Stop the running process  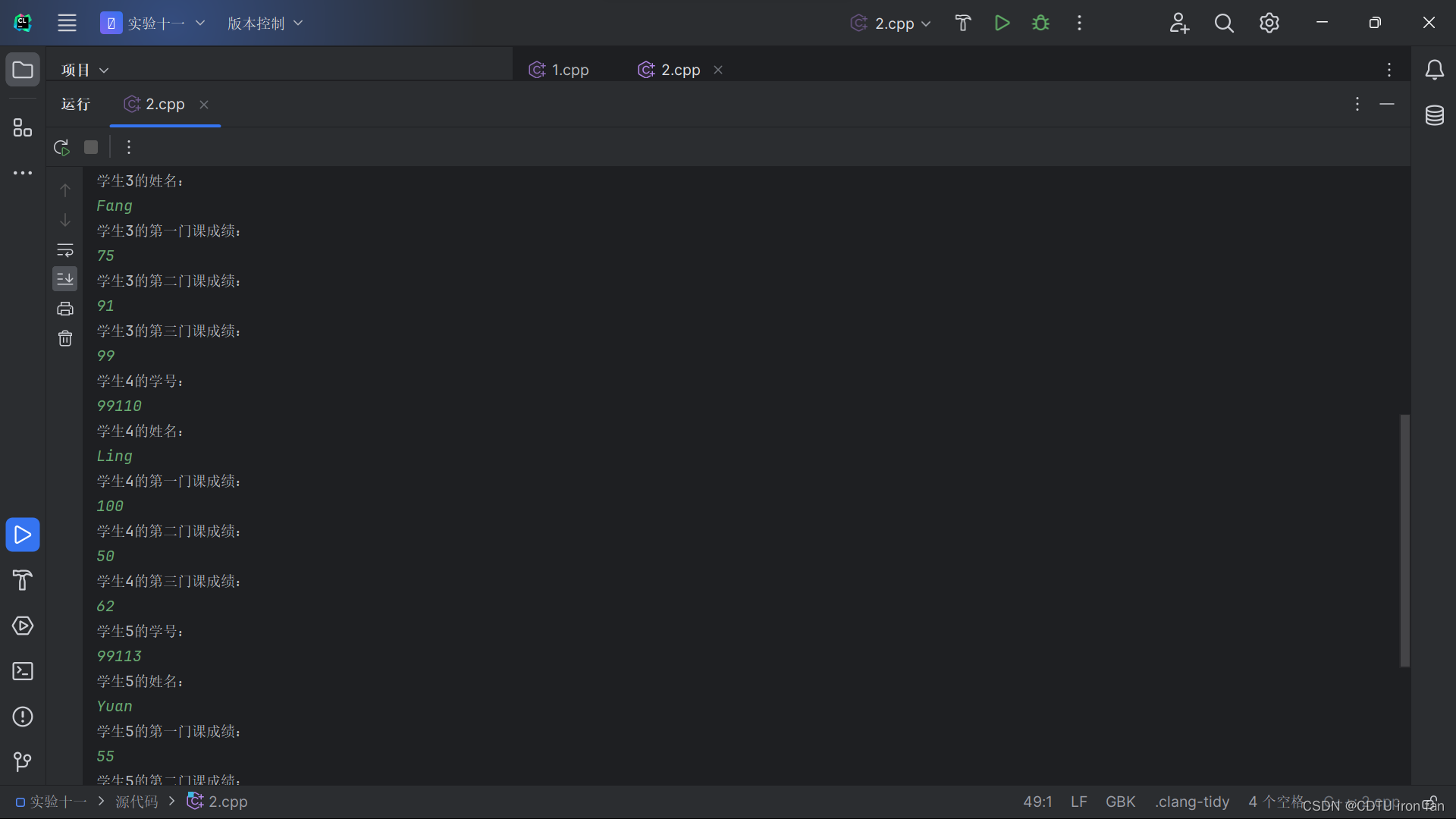pyautogui.click(x=91, y=147)
